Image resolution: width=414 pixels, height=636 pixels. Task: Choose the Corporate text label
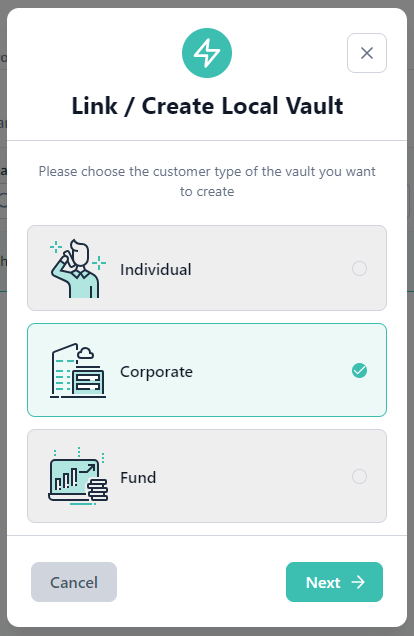[x=157, y=372]
